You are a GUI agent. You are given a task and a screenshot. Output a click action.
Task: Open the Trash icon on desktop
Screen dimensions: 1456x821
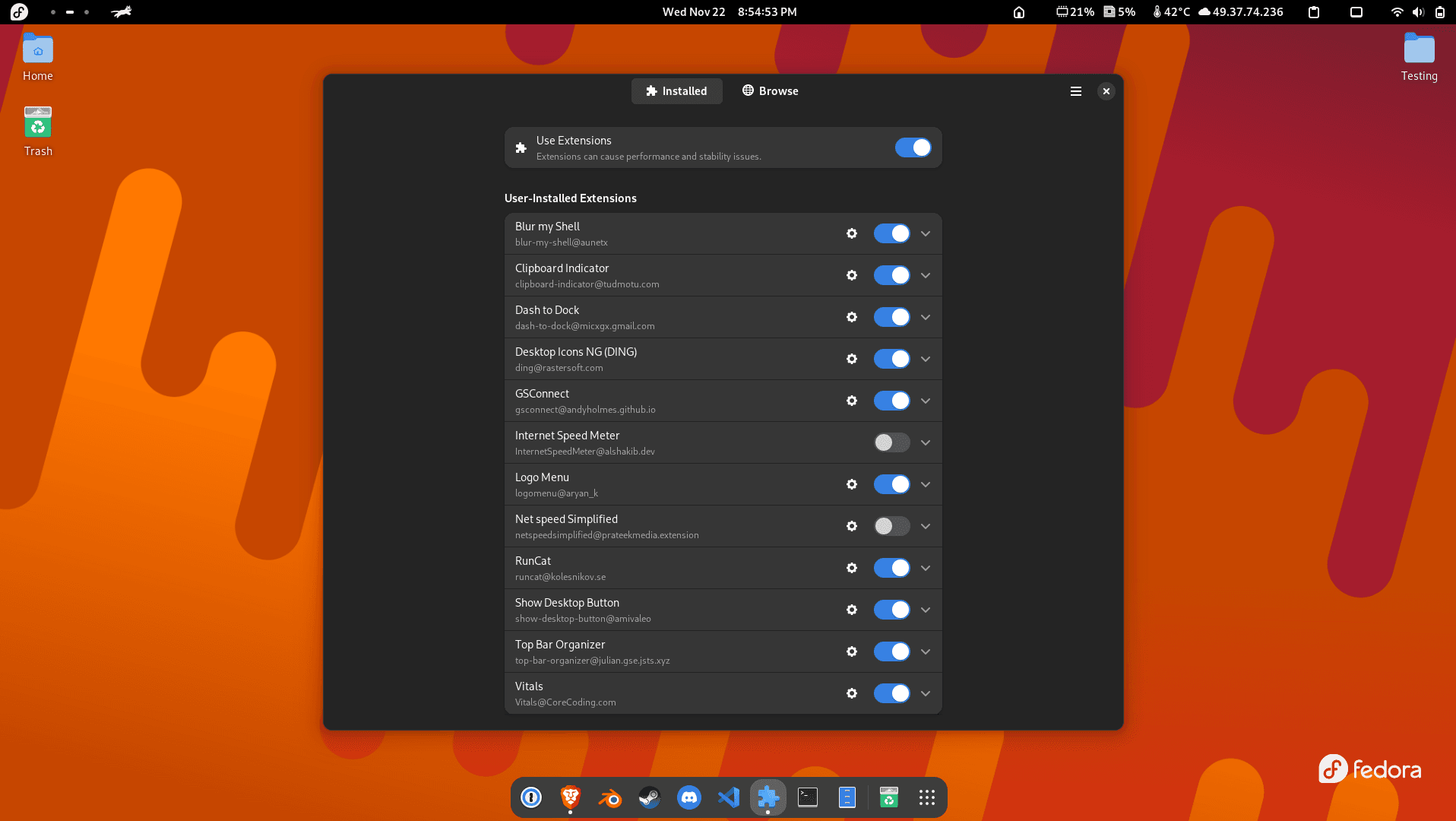coord(38,132)
